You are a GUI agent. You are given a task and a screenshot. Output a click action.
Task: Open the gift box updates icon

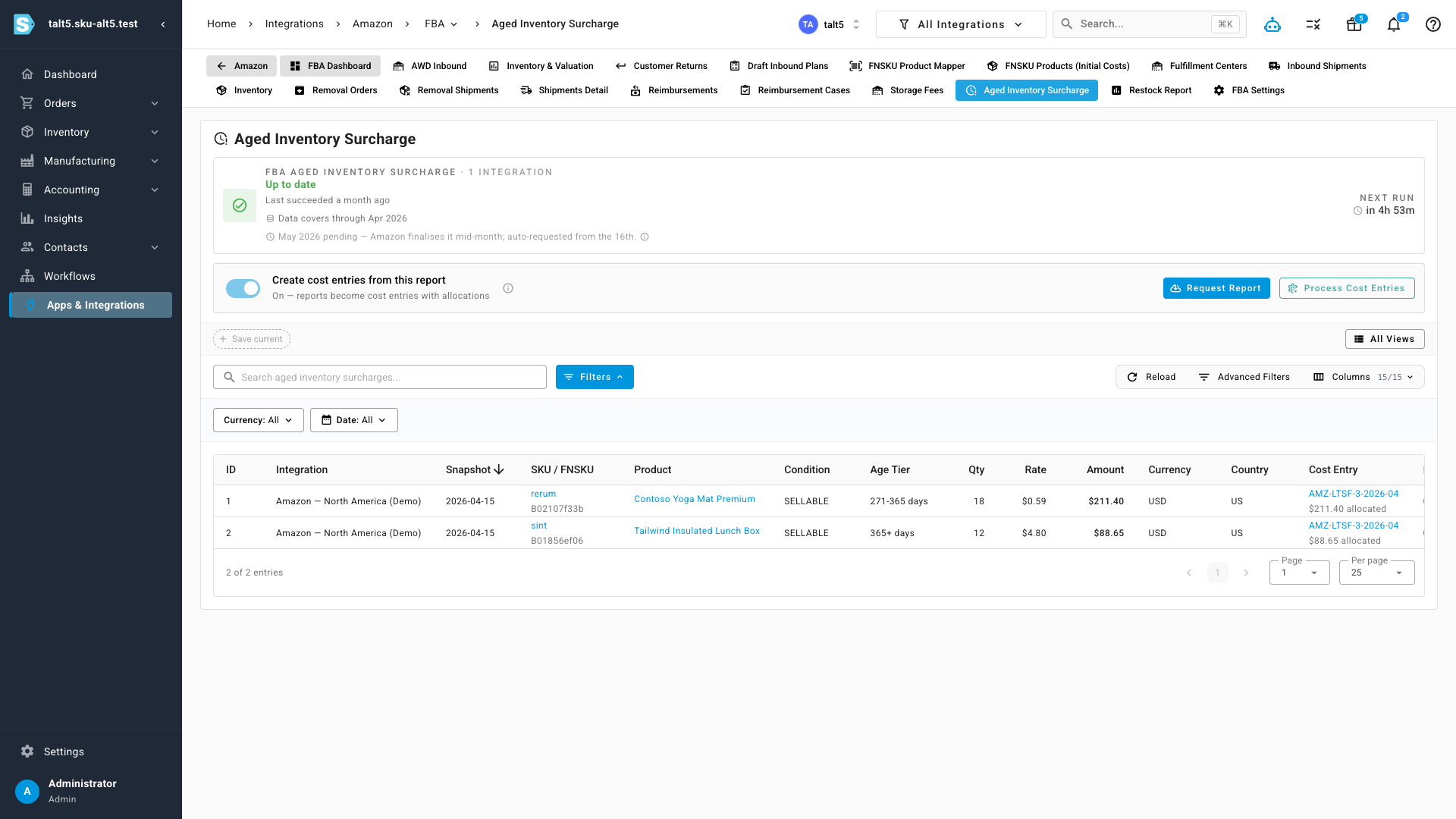(1354, 24)
